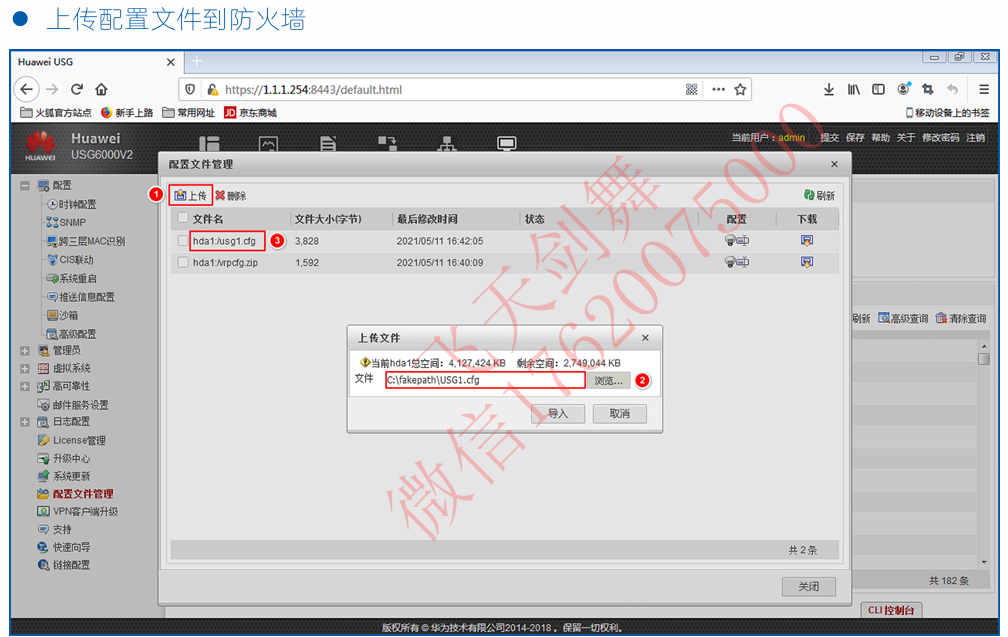The height and width of the screenshot is (637, 1008).
Task: Open the 京东商城 bookmark
Action: point(251,112)
